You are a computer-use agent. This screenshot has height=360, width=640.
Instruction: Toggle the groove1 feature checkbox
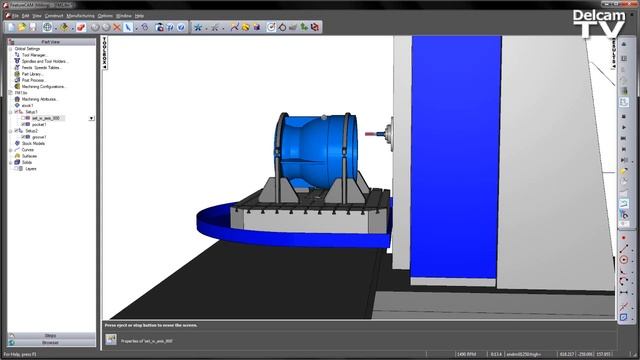[x=23, y=137]
